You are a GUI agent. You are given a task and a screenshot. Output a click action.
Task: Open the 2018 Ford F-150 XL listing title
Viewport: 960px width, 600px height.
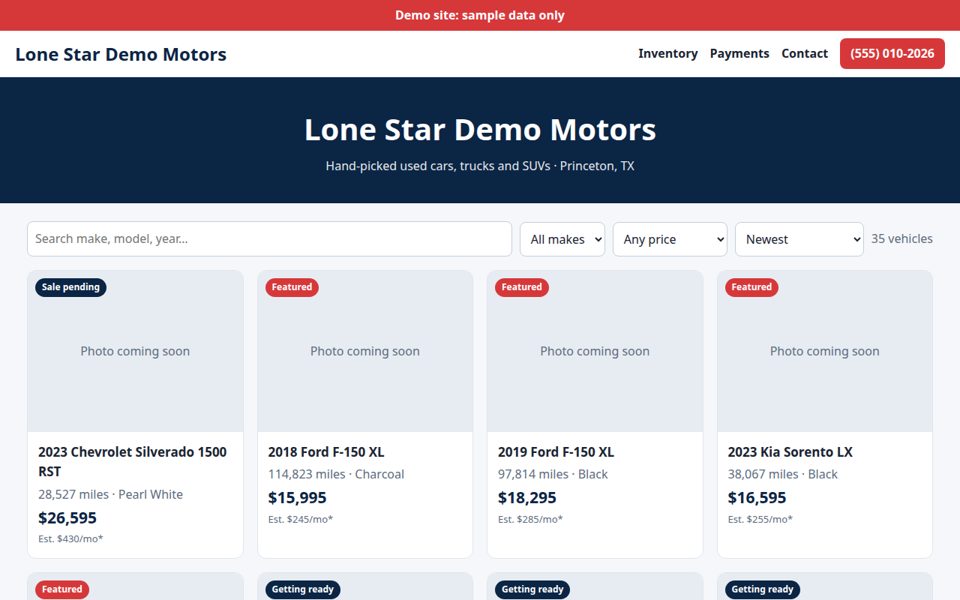click(326, 452)
